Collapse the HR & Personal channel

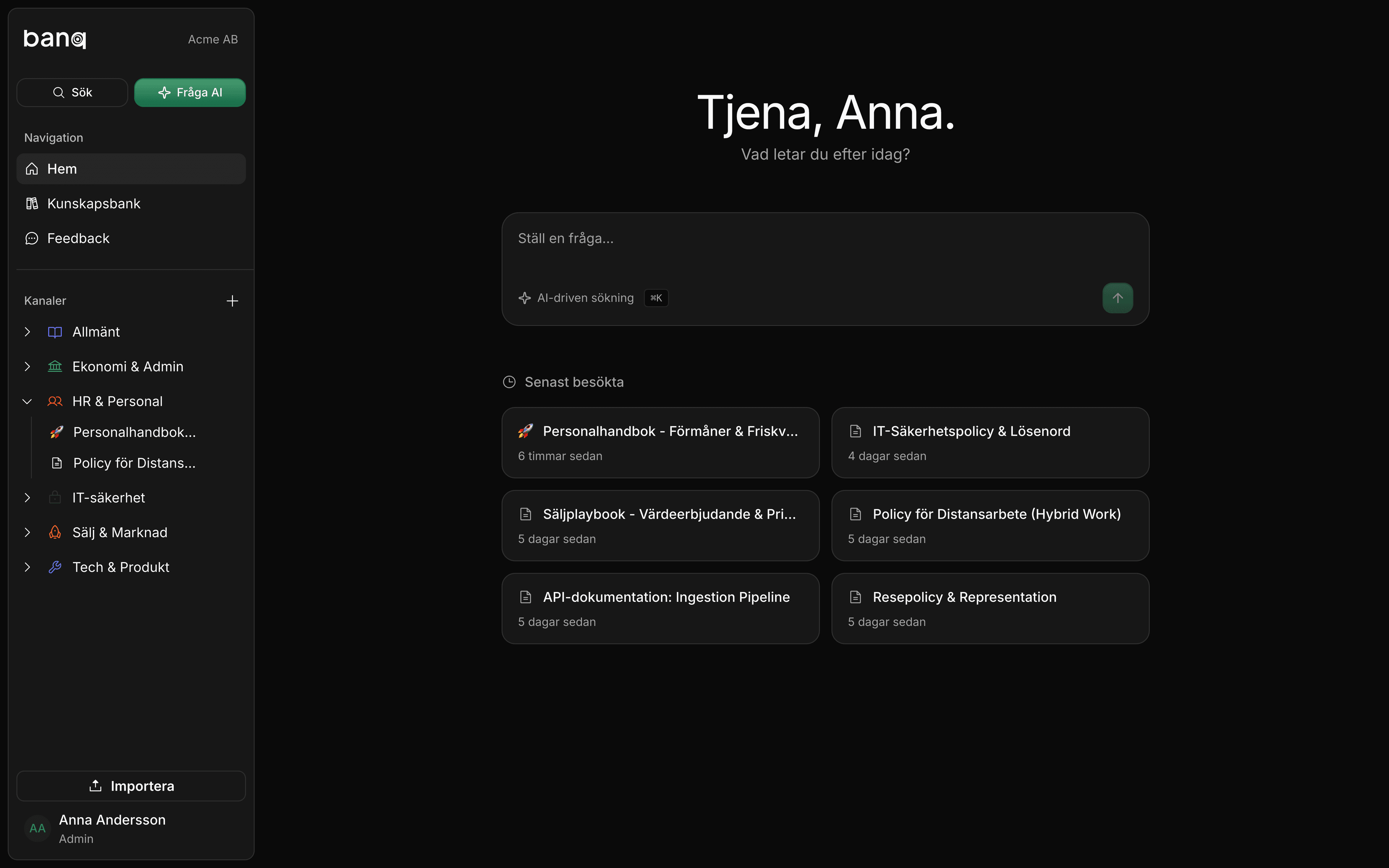(x=26, y=401)
